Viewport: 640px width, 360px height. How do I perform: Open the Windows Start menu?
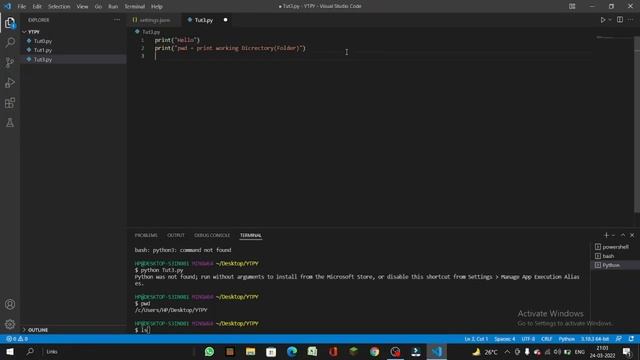coord(10,352)
